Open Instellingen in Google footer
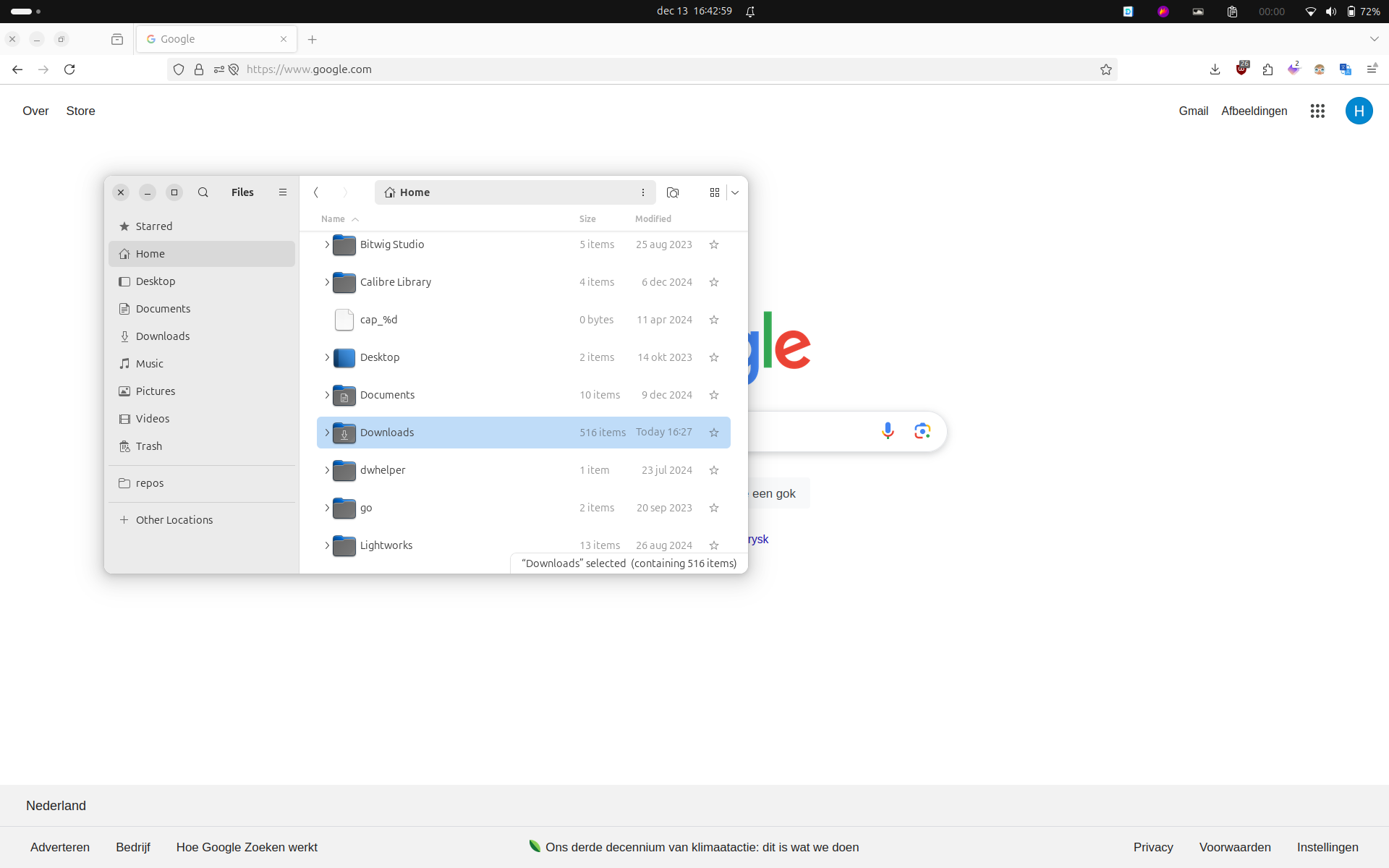The height and width of the screenshot is (868, 1389). coord(1328,847)
